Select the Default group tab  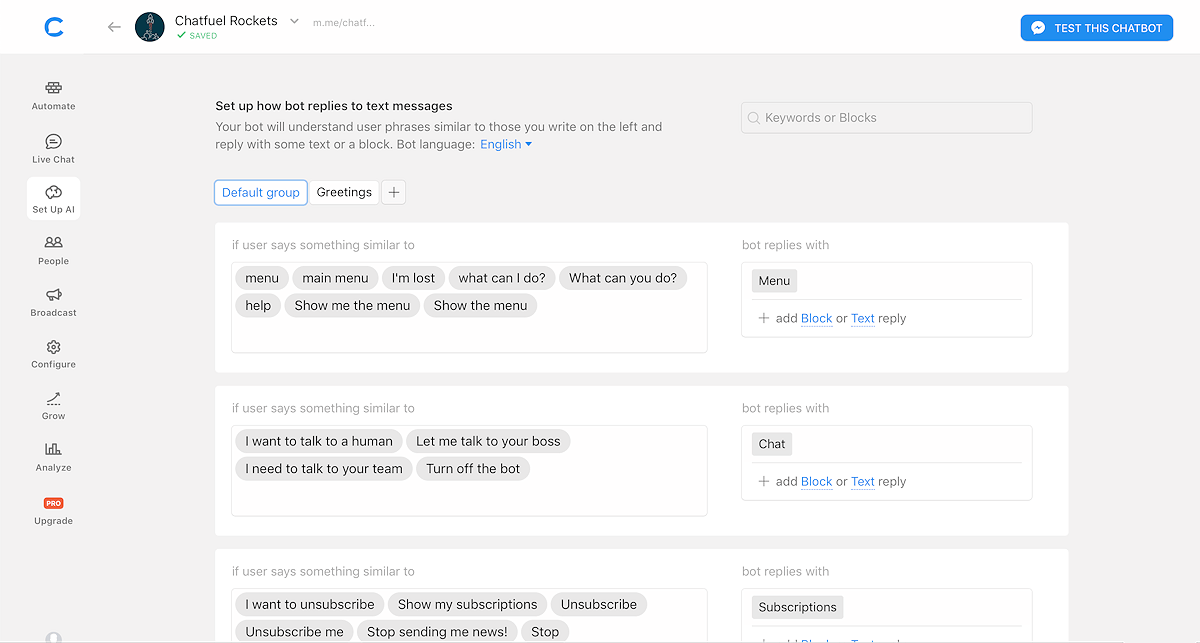[261, 192]
